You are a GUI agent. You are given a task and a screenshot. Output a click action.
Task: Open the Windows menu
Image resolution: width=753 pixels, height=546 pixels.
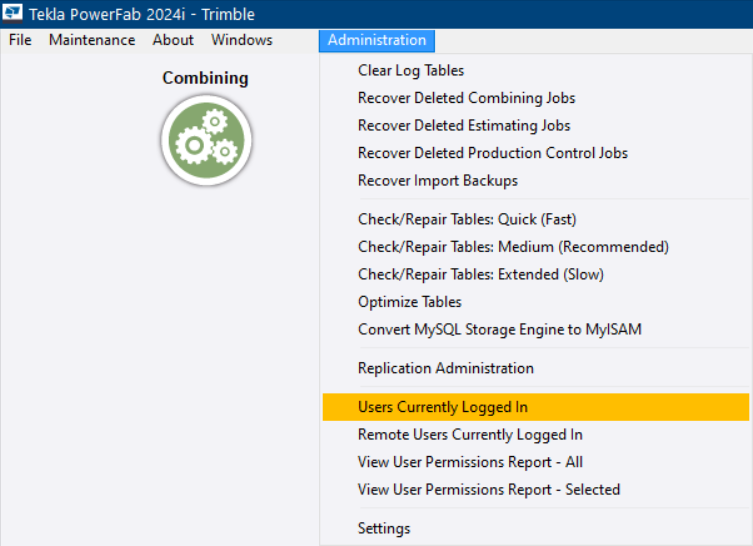coord(242,40)
